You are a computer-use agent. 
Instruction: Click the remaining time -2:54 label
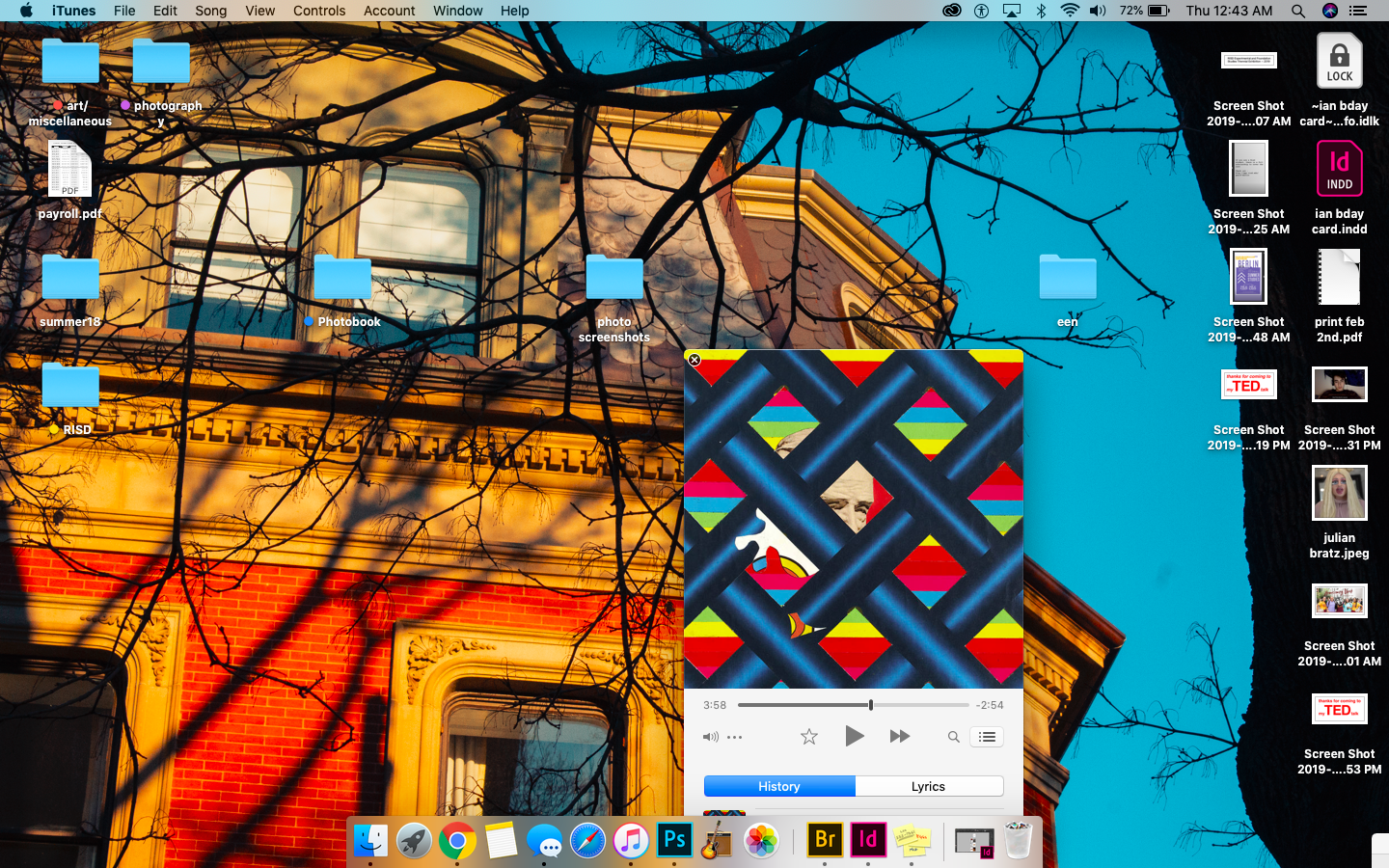990,705
